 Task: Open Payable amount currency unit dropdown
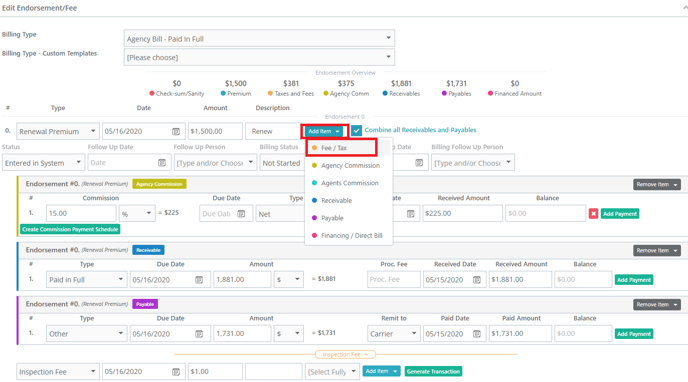[x=288, y=334]
